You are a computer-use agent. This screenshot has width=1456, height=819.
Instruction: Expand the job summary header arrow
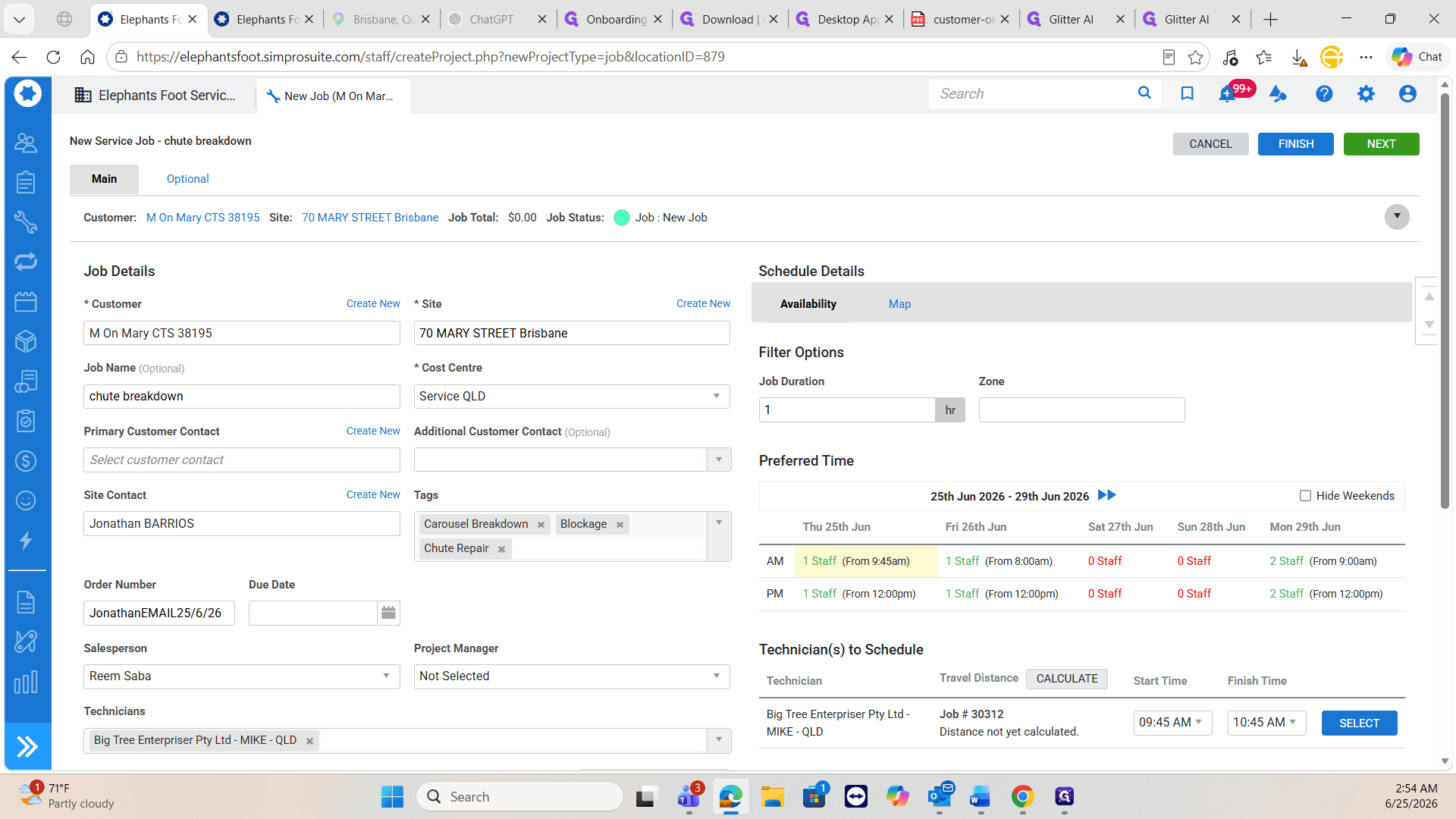[x=1397, y=217]
